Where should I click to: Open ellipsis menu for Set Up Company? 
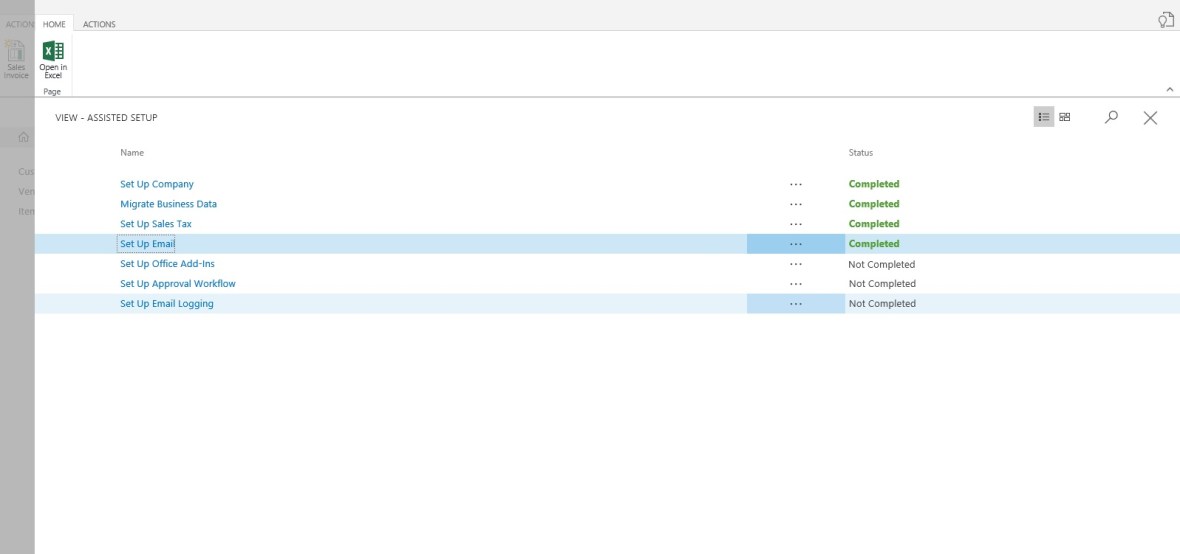point(795,184)
